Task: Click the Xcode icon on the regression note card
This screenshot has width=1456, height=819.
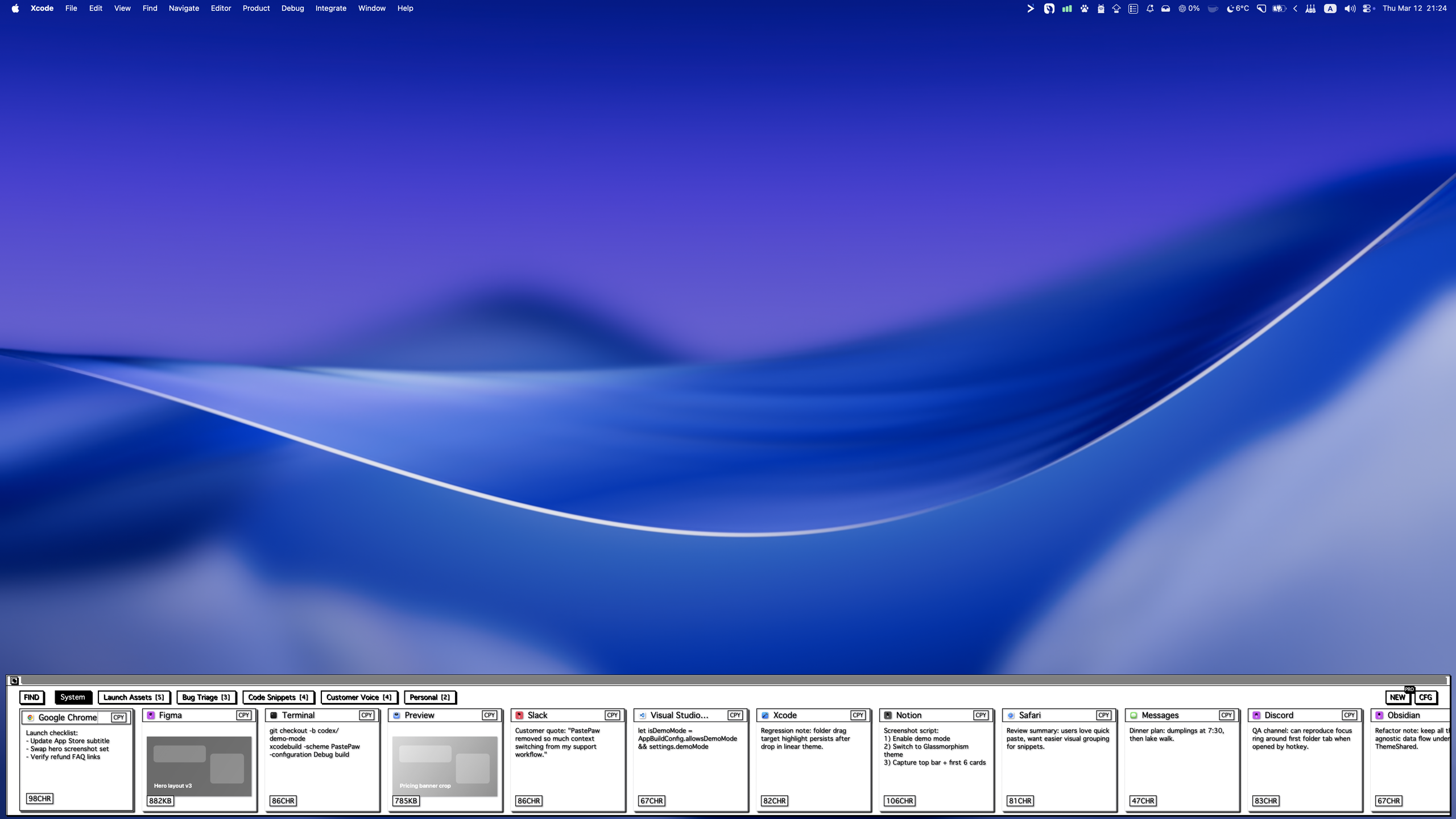Action: (x=765, y=715)
